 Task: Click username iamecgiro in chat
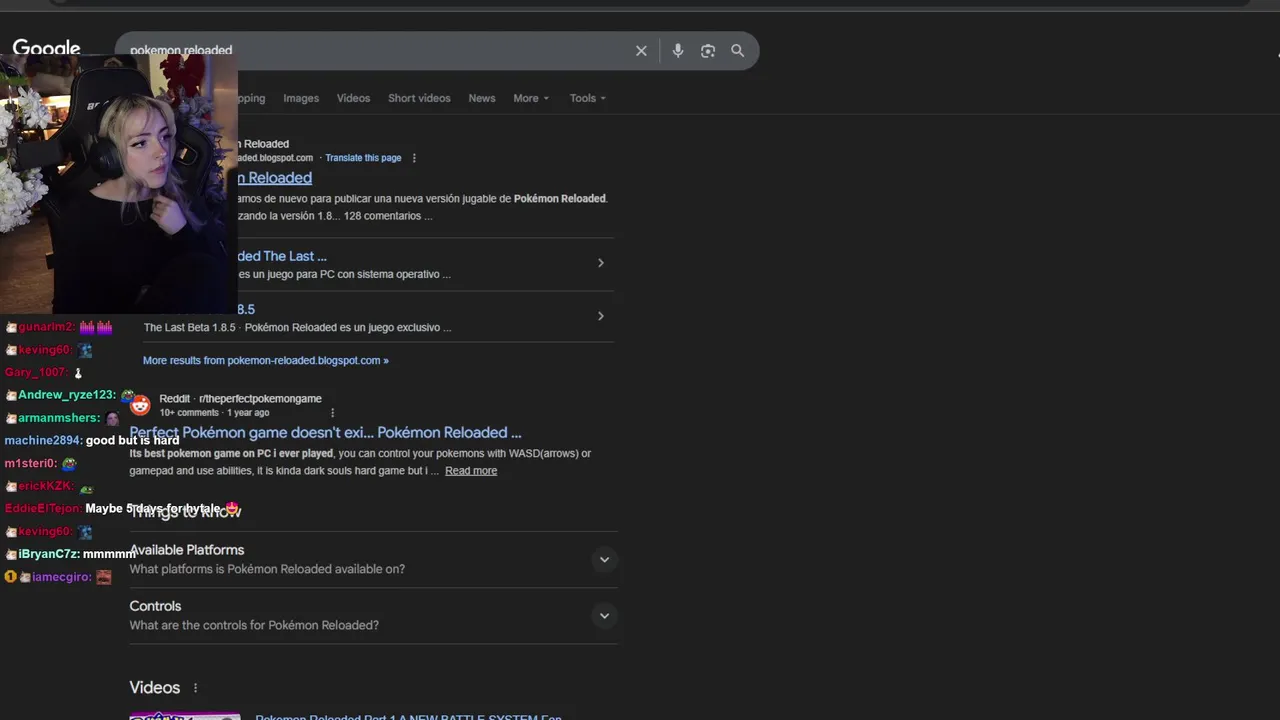(61, 577)
